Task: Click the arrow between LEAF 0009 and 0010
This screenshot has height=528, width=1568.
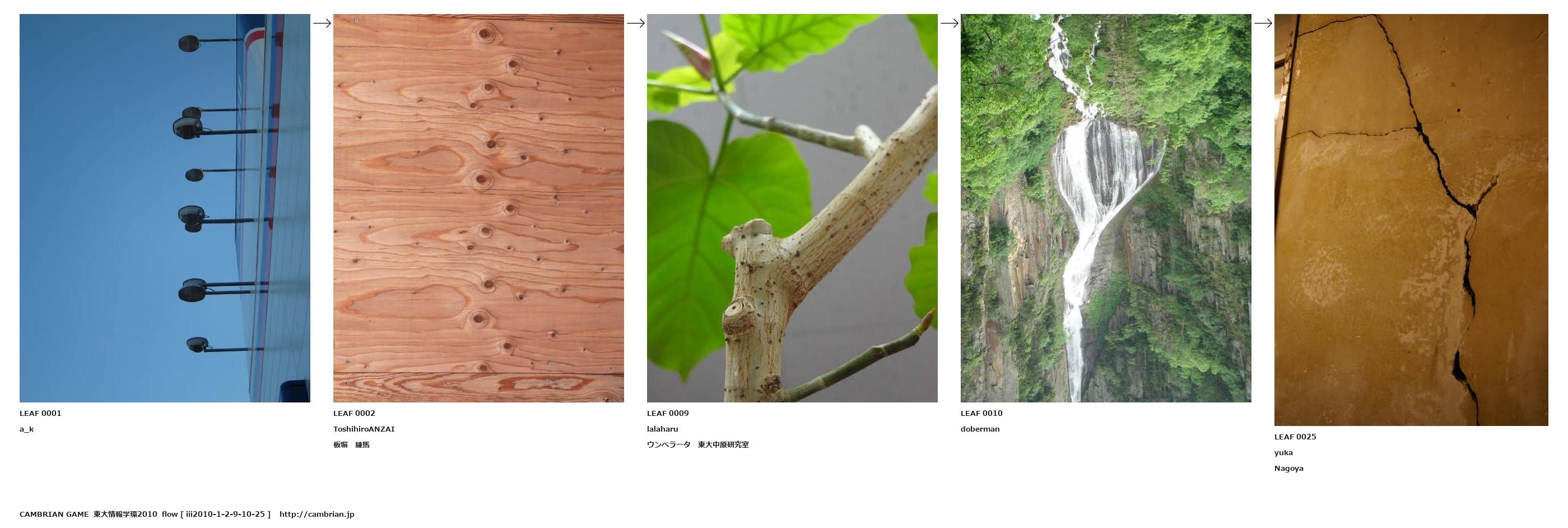Action: (x=949, y=23)
